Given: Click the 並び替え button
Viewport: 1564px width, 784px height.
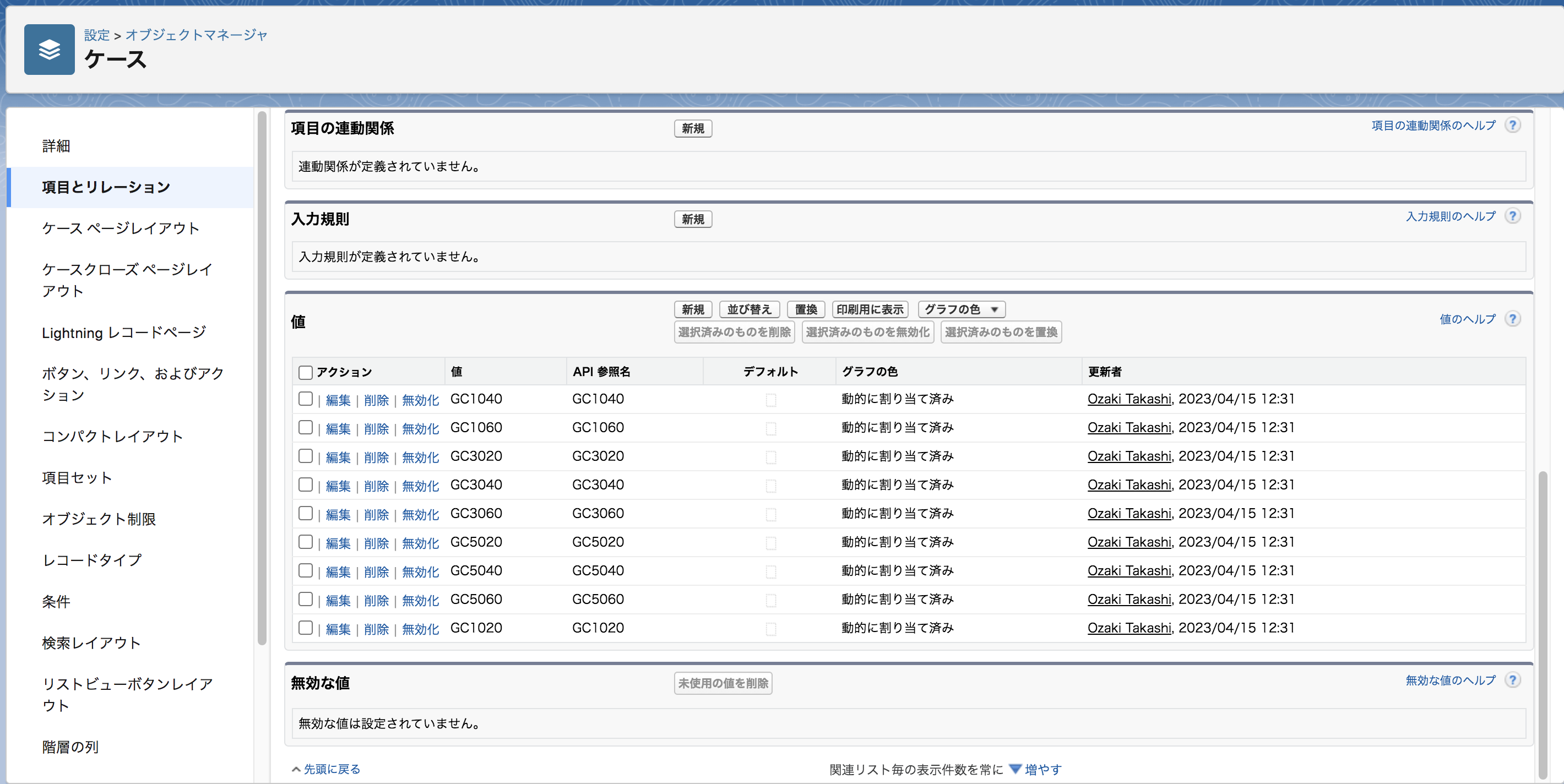Looking at the screenshot, I should click(748, 309).
